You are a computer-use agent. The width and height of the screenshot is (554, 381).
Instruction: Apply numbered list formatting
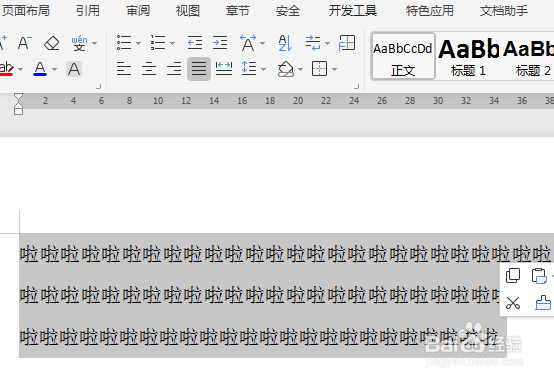[x=158, y=43]
